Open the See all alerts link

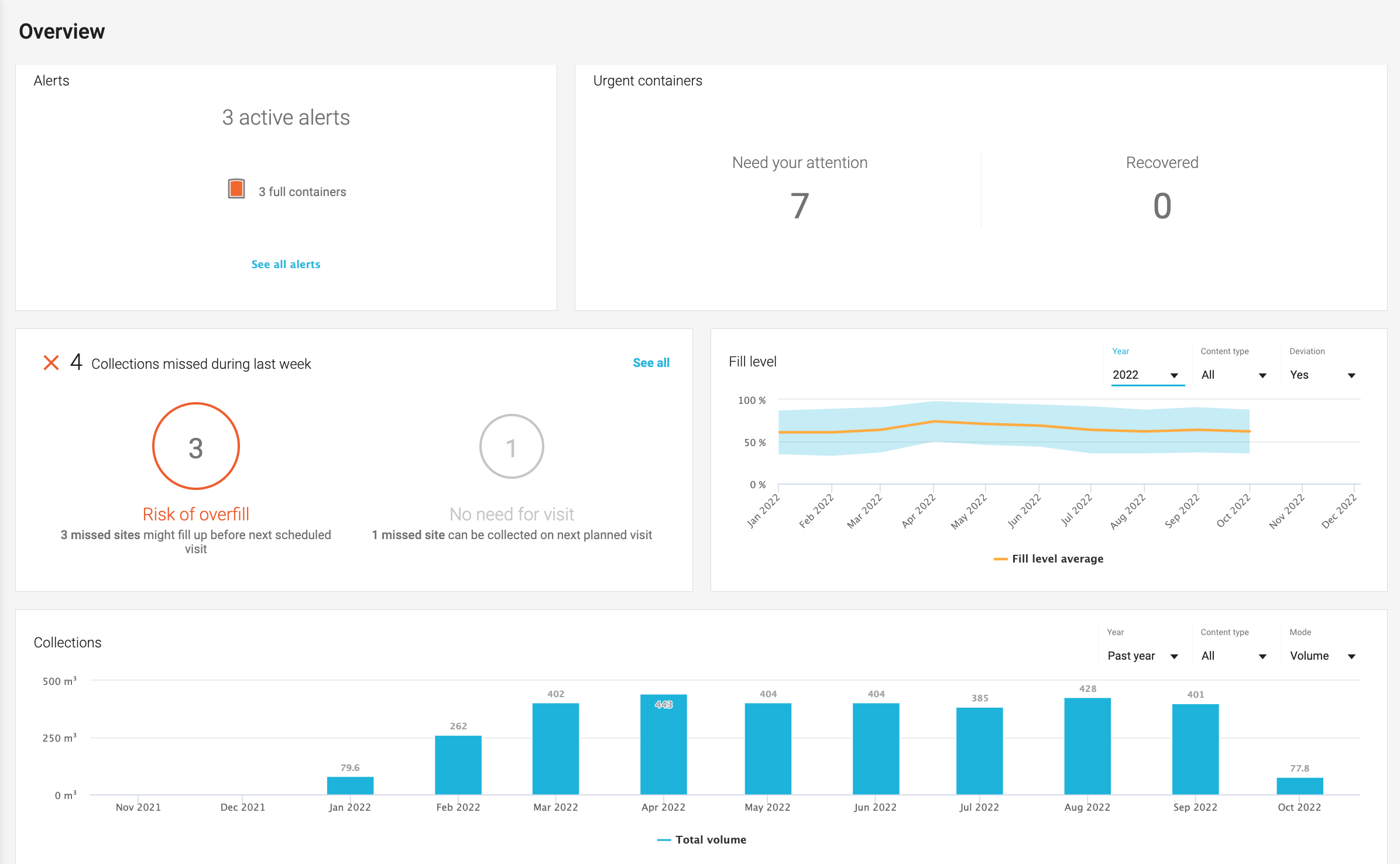pyautogui.click(x=286, y=265)
